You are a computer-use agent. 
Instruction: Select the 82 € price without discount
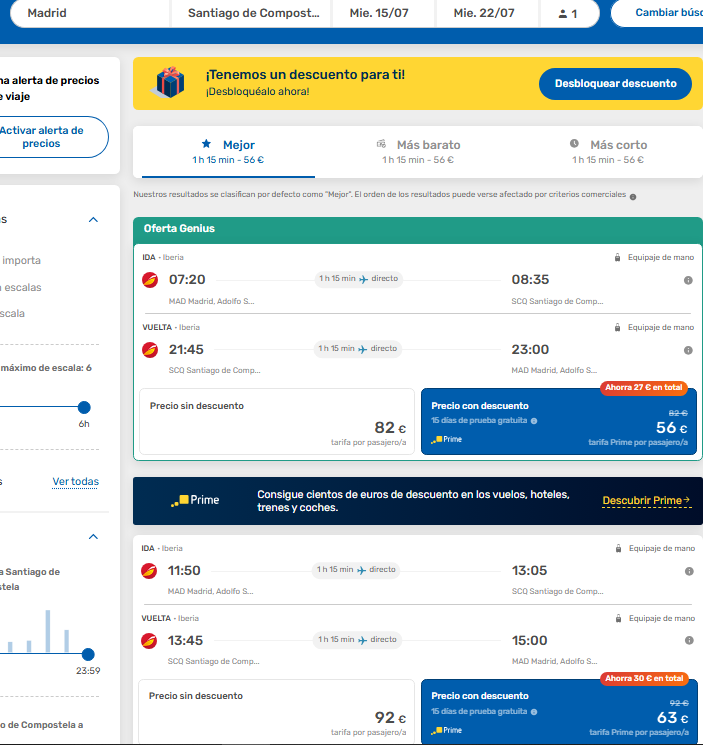tap(277, 421)
